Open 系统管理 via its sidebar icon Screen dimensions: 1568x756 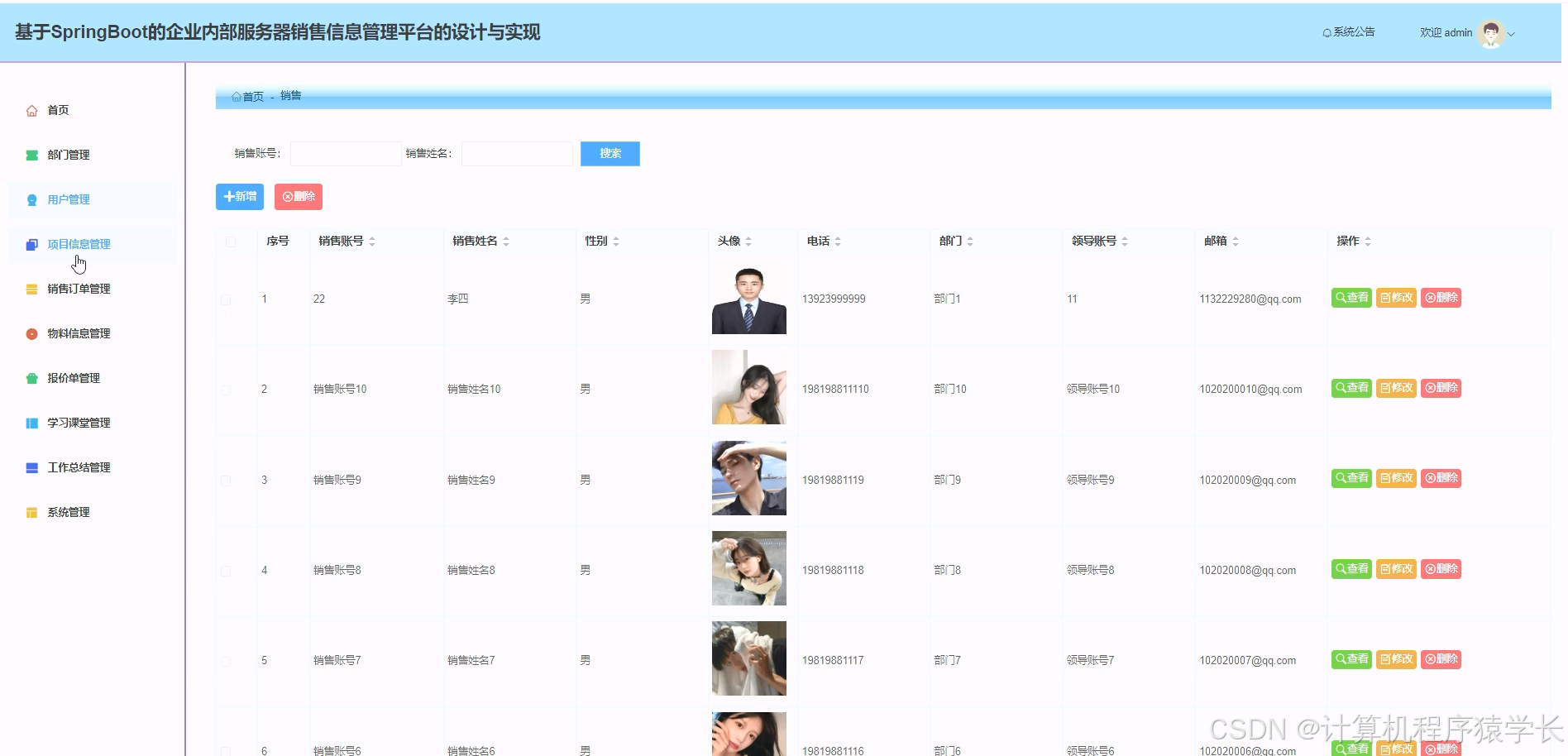coord(31,511)
